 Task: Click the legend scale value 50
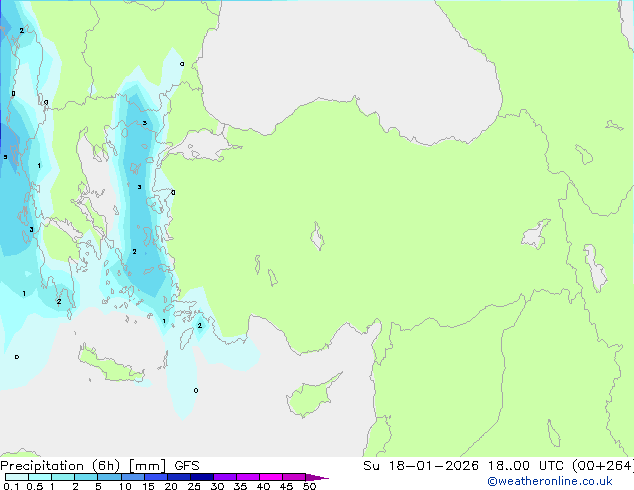pyautogui.click(x=309, y=486)
